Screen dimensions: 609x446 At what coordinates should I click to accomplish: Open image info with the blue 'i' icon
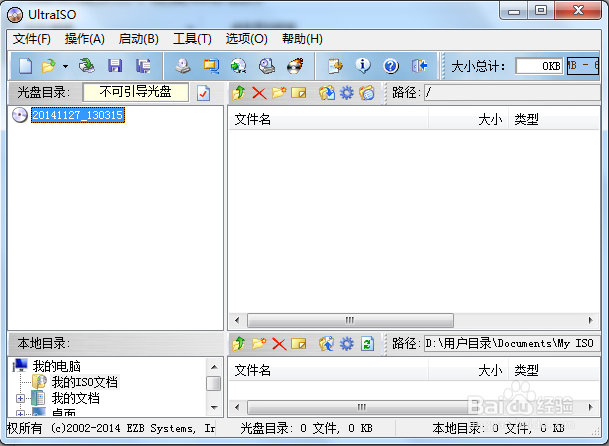point(363,66)
